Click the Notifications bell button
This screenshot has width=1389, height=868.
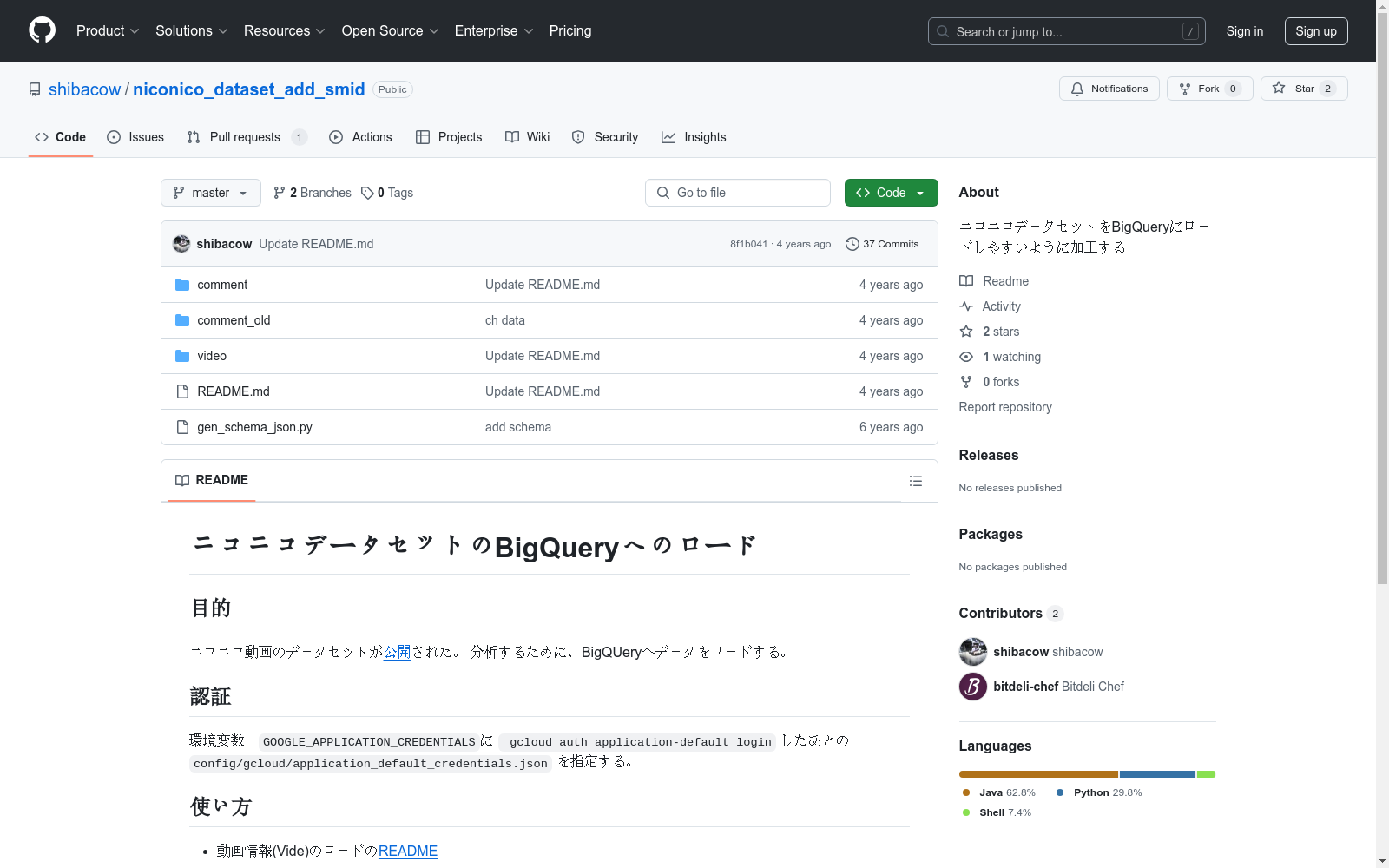(1109, 89)
